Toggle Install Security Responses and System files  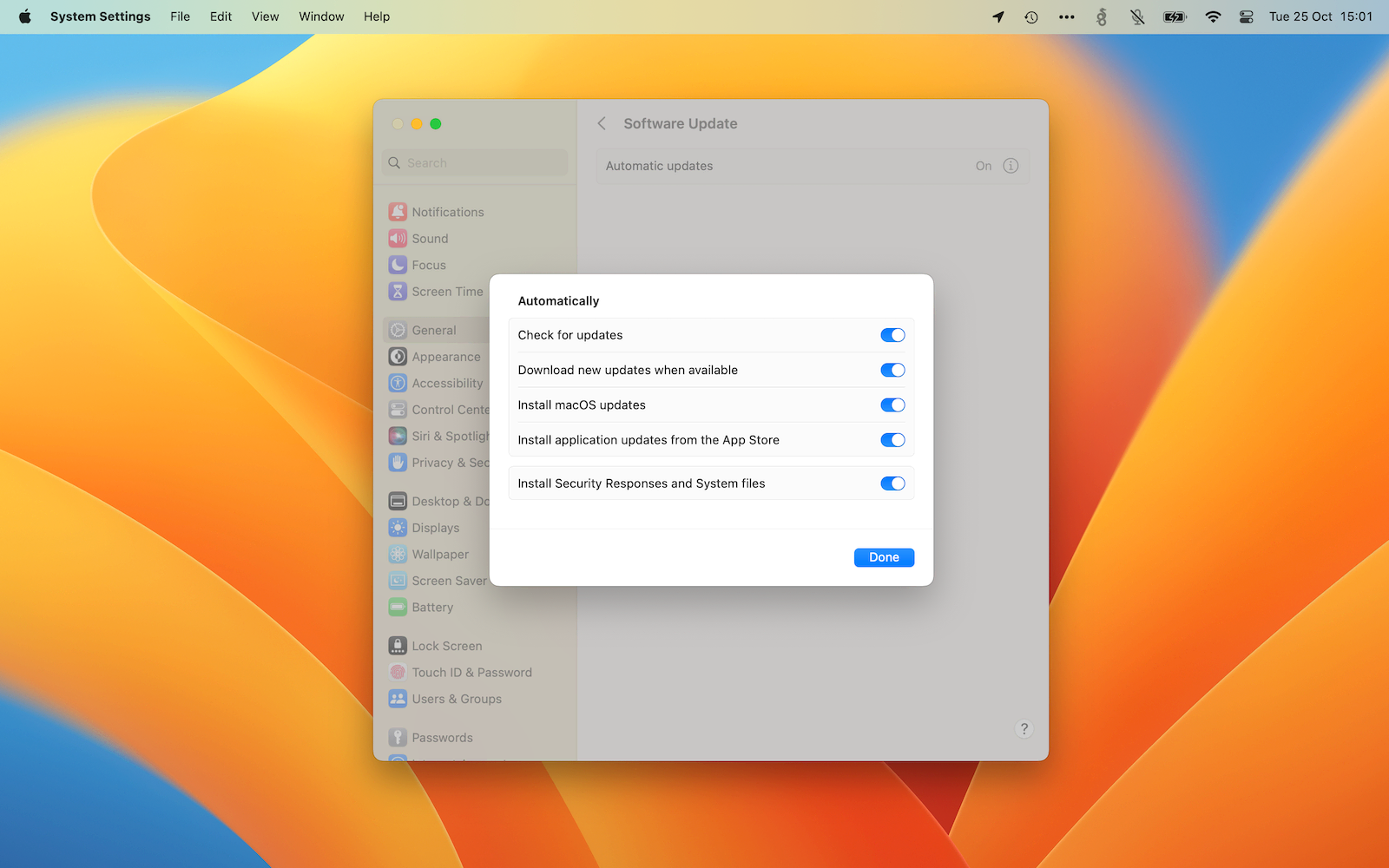[892, 483]
